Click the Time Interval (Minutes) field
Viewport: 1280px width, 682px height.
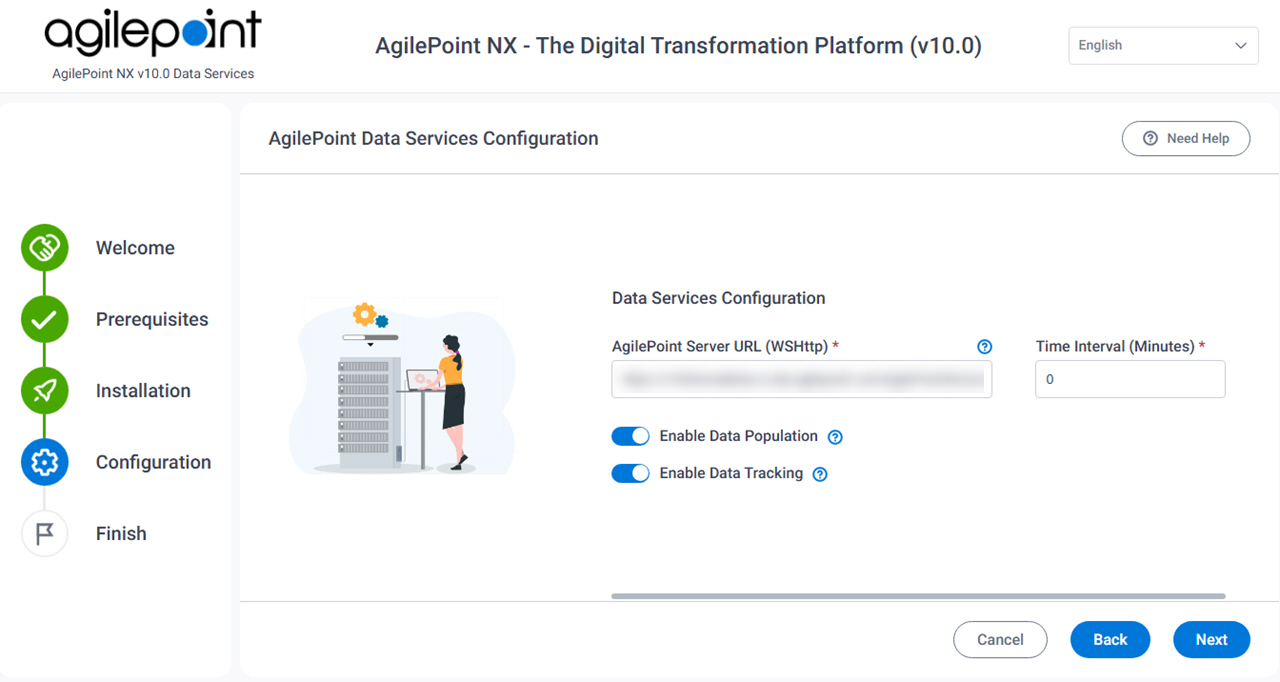click(1130, 380)
